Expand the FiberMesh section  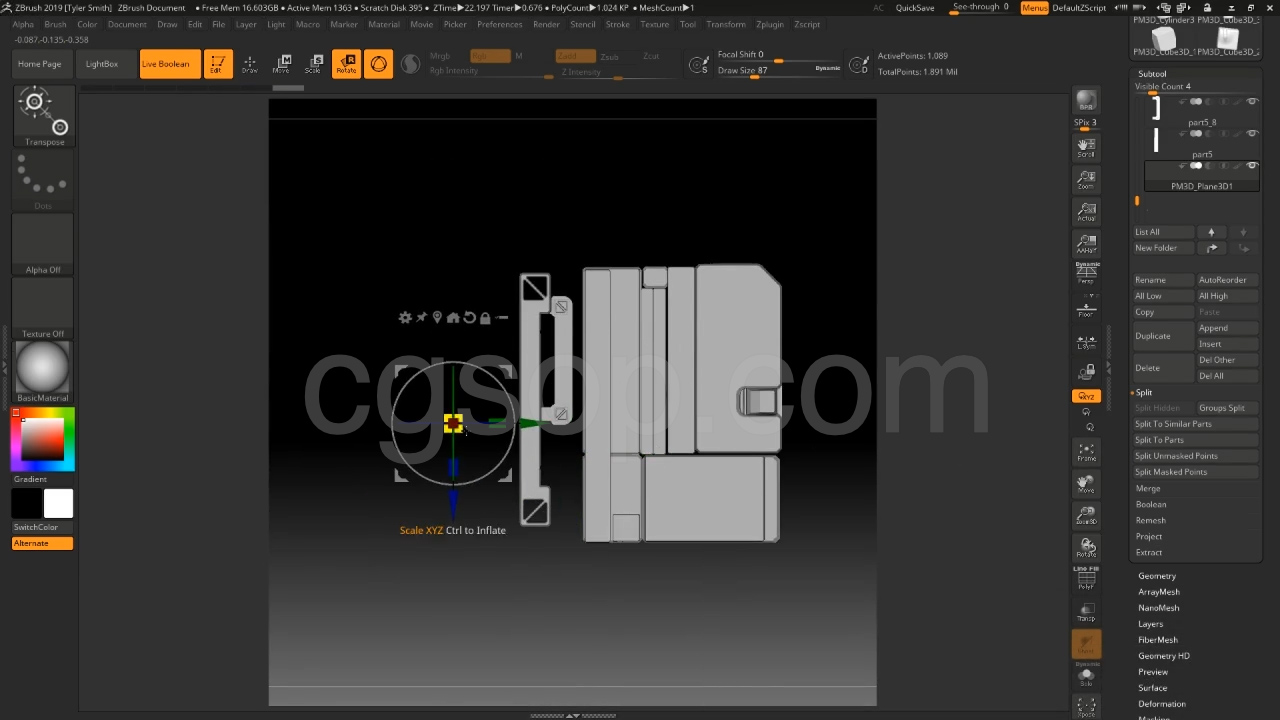(x=1158, y=640)
